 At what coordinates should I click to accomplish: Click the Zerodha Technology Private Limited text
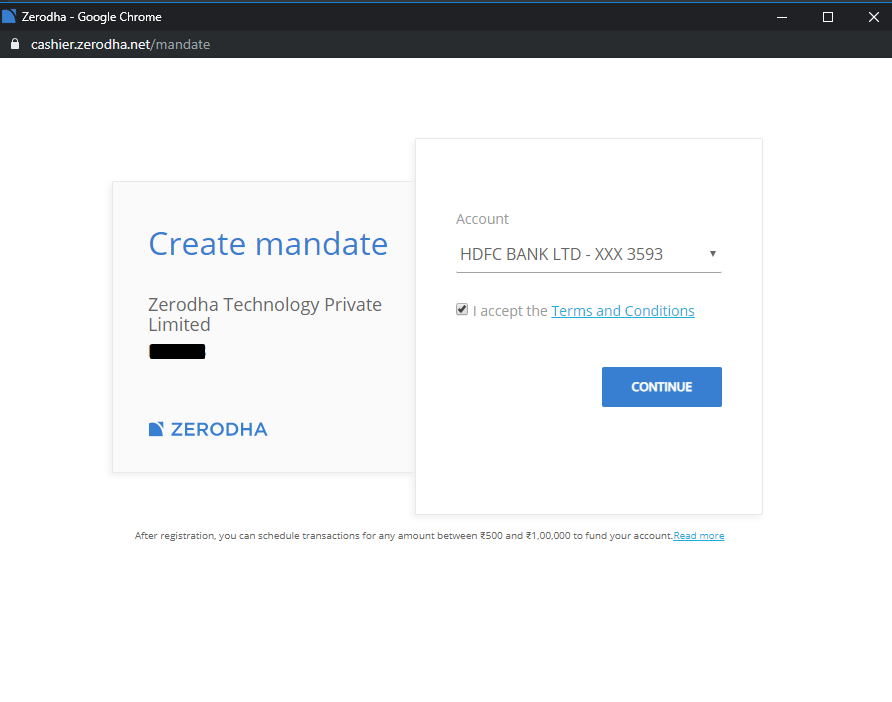pos(265,314)
